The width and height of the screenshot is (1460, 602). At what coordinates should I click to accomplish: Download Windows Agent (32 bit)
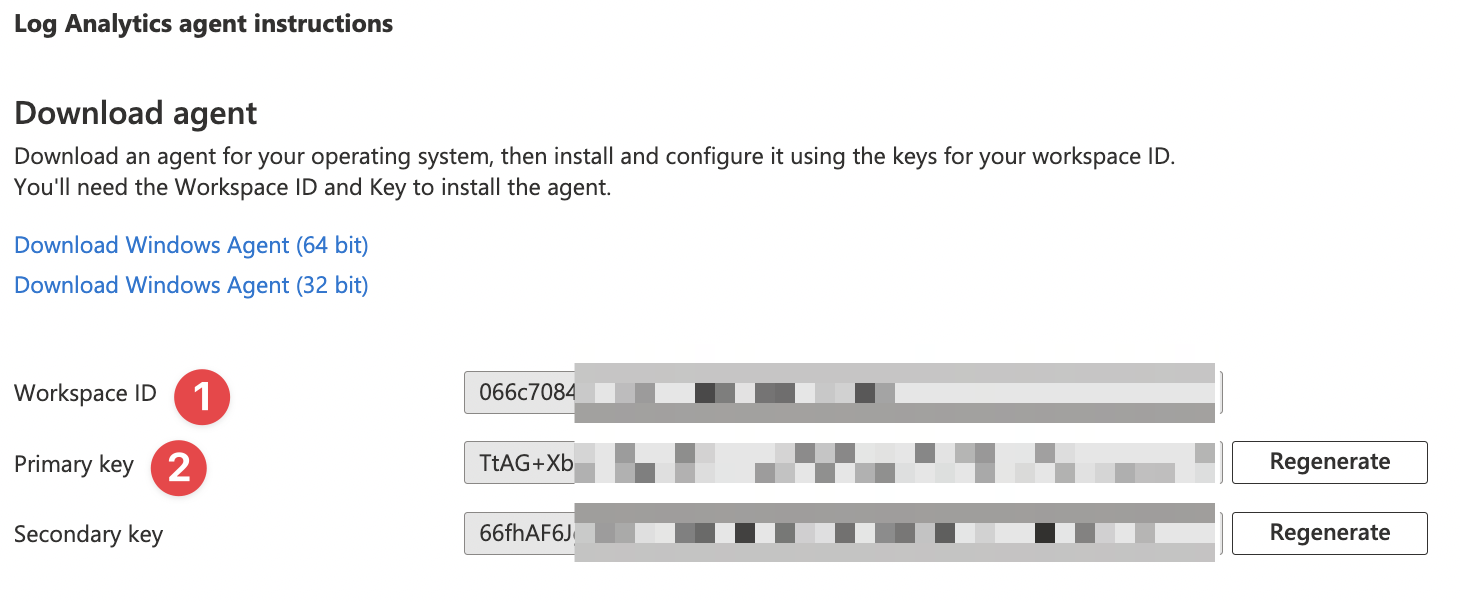pos(190,284)
